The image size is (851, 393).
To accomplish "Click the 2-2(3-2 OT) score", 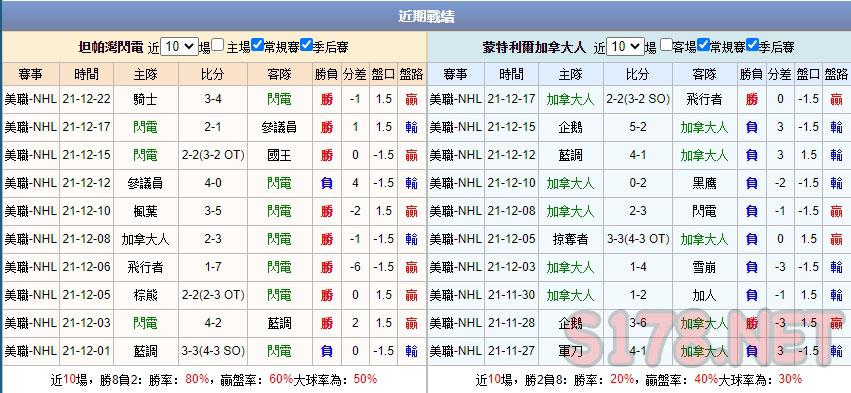I will tap(213, 156).
